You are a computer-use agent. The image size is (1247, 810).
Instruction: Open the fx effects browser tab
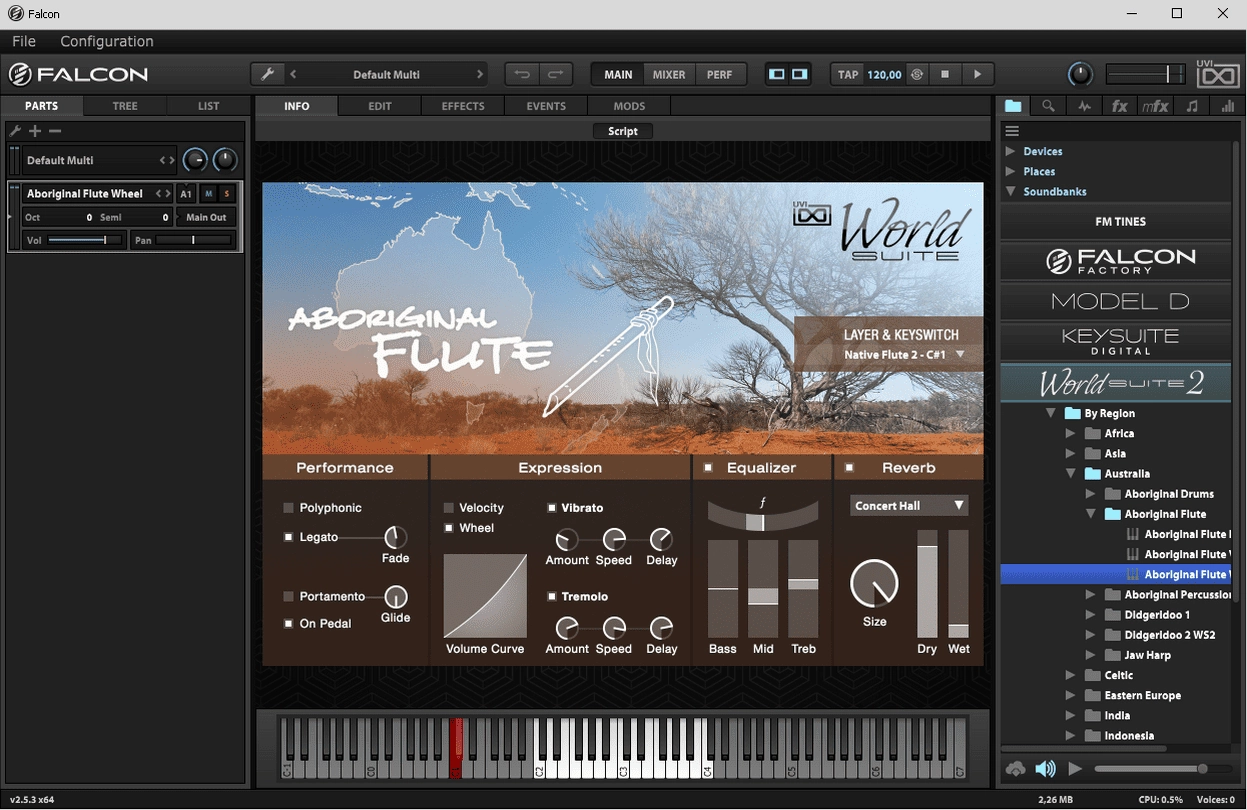pyautogui.click(x=1120, y=106)
